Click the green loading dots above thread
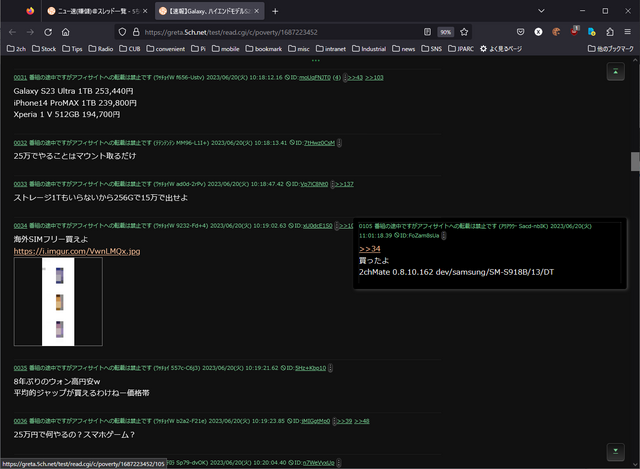640x469 pixels. (x=316, y=60)
